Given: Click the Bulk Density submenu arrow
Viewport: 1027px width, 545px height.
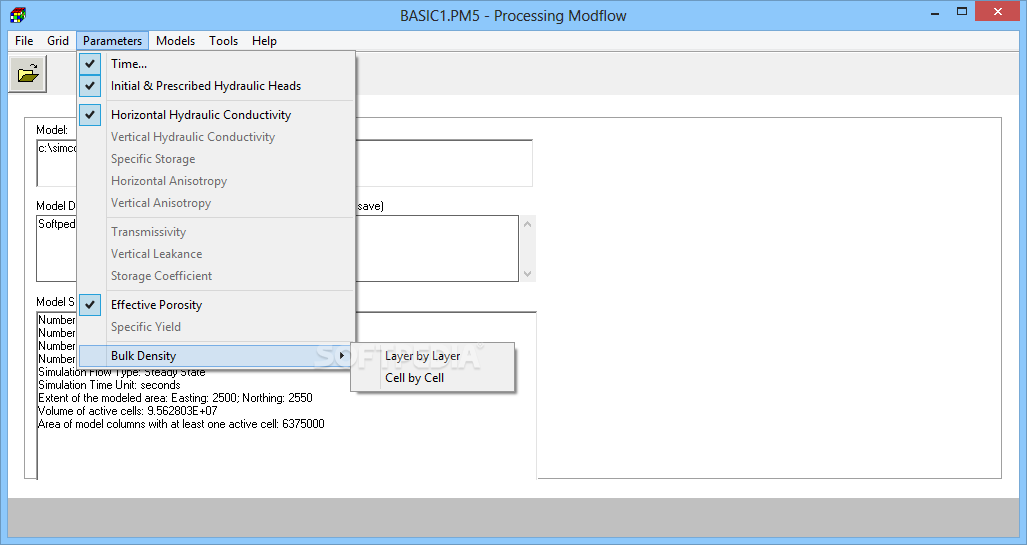Looking at the screenshot, I should click(x=342, y=356).
